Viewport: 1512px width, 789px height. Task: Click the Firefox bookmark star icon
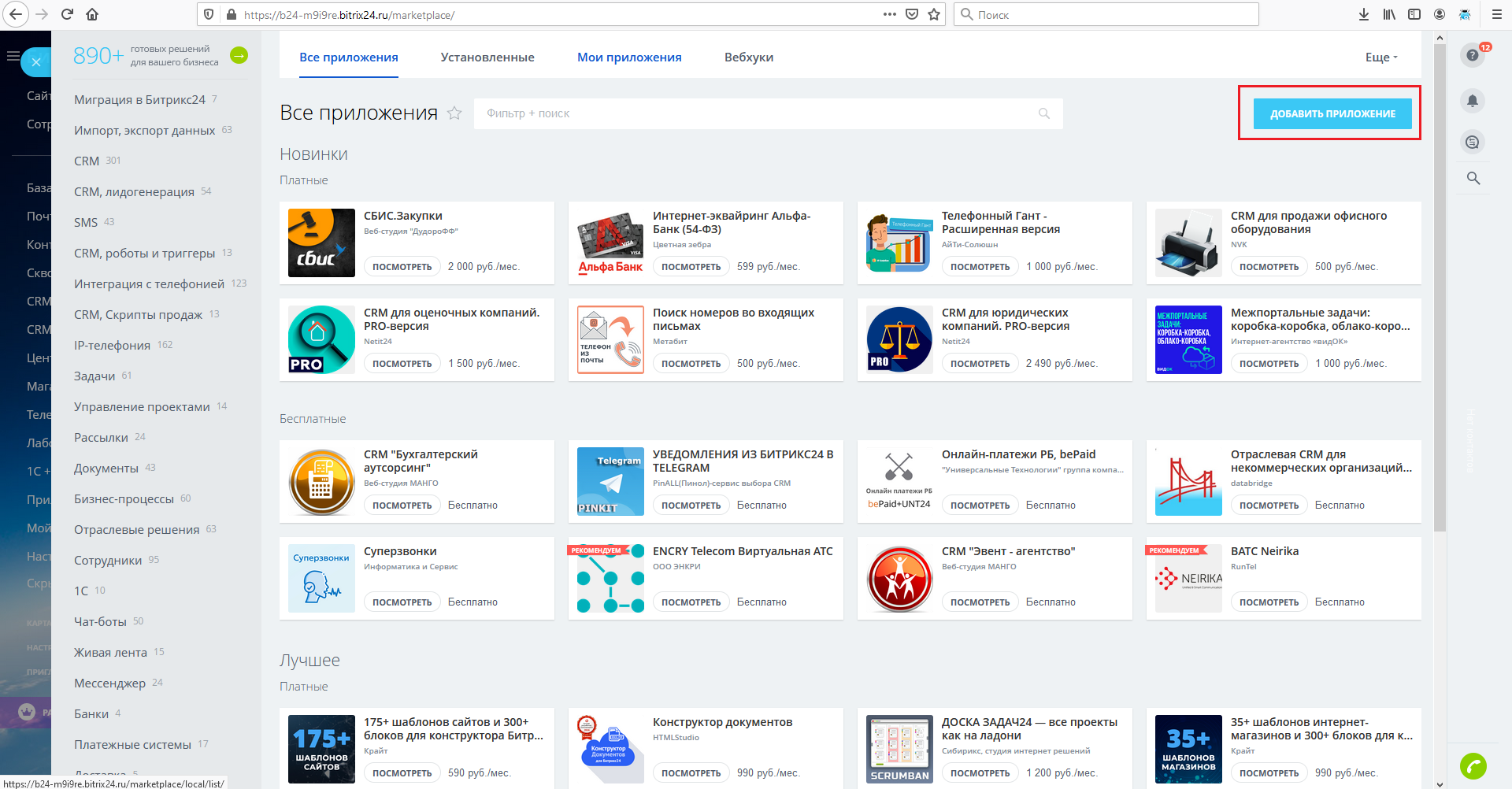coord(934,14)
